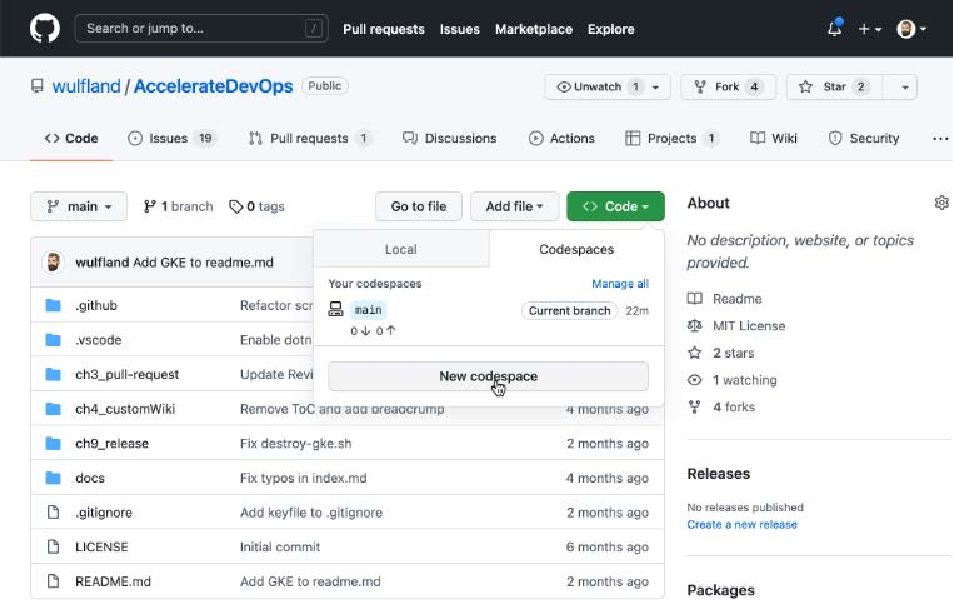The image size is (953, 605).
Task: Open the notifications bell
Action: [x=835, y=28]
